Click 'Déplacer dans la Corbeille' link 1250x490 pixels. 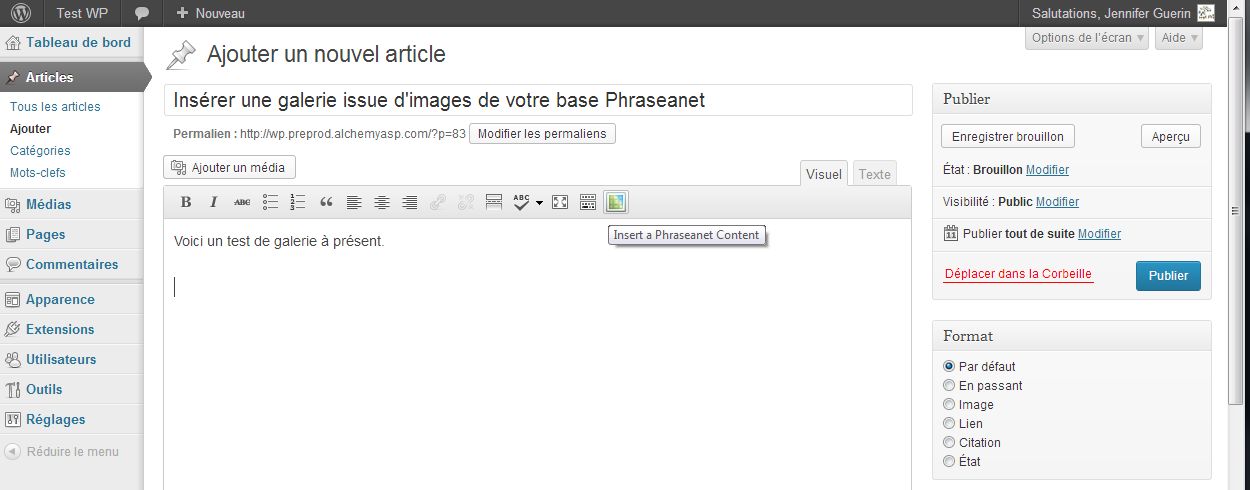pyautogui.click(x=1018, y=274)
